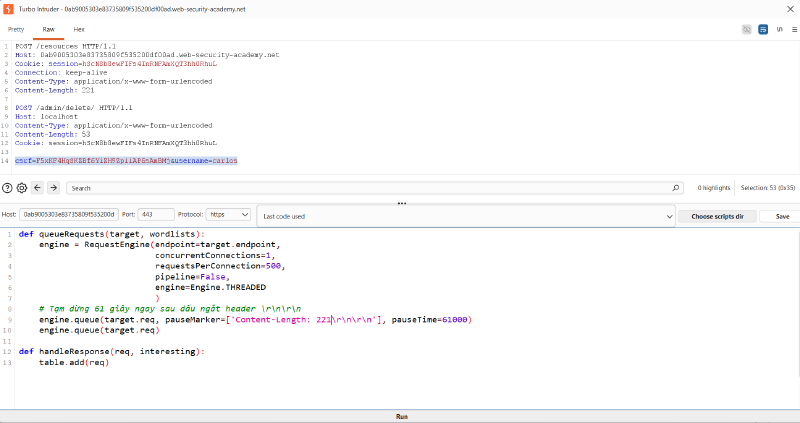
Task: Click the POST /resources HTTP/1.1 request line
Action: pyautogui.click(x=65, y=46)
